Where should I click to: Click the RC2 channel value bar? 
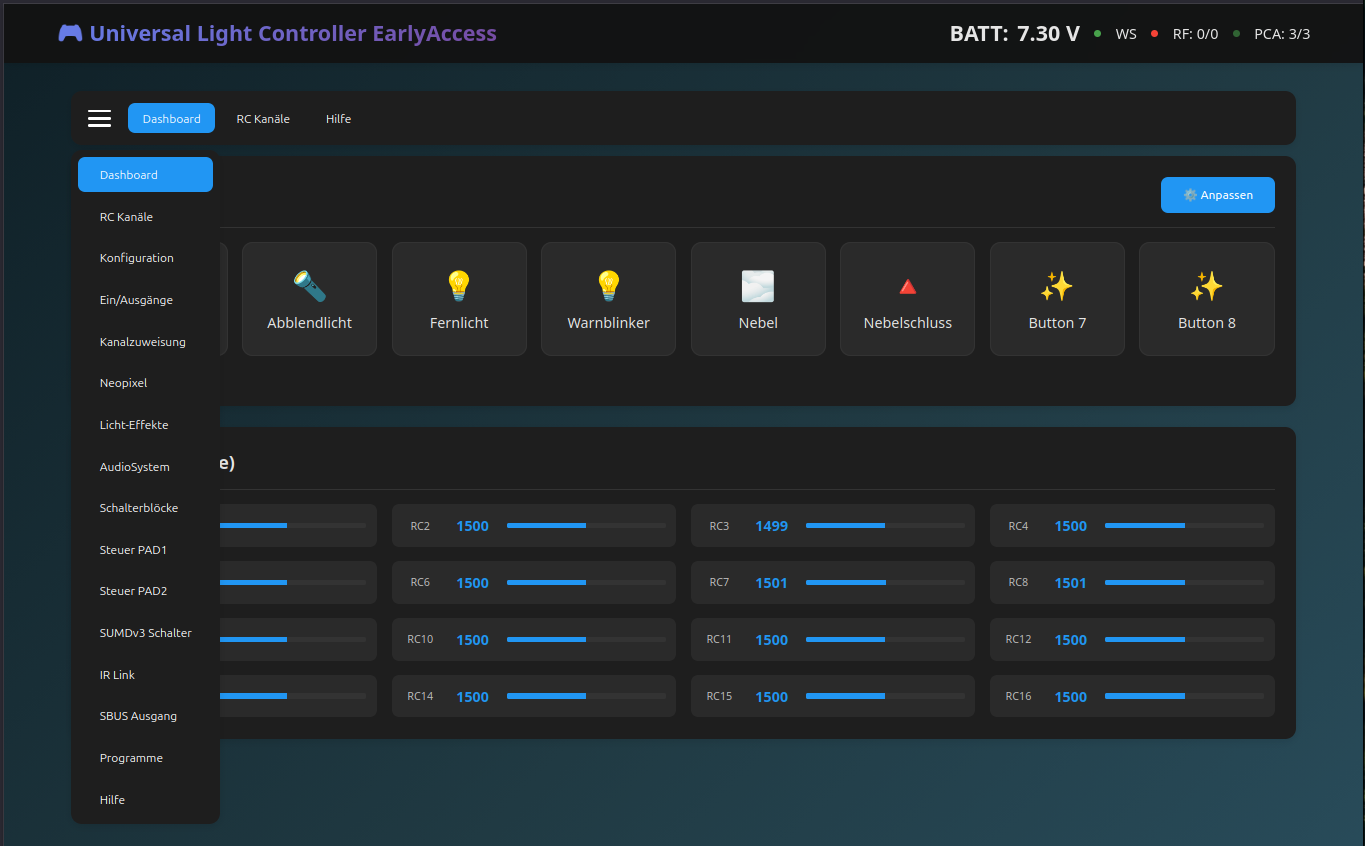[x=585, y=525]
